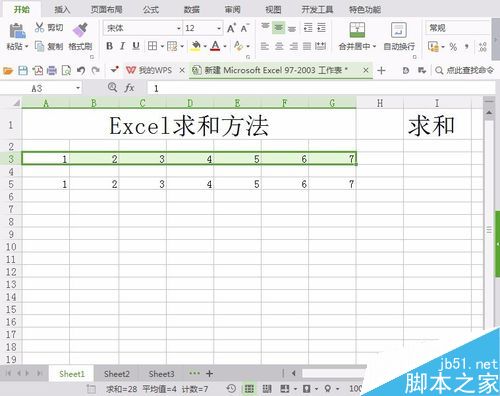
Task: Select column H header
Action: [380, 103]
